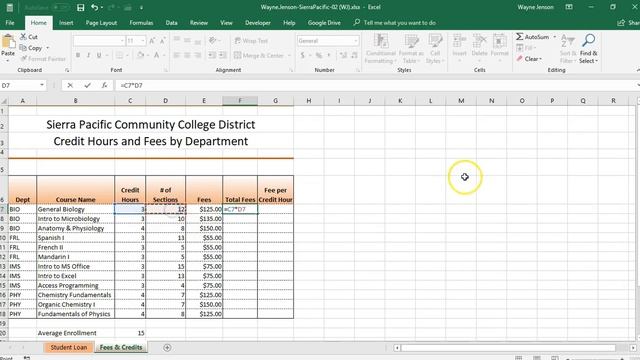Open the Borders dropdown

(x=127, y=55)
